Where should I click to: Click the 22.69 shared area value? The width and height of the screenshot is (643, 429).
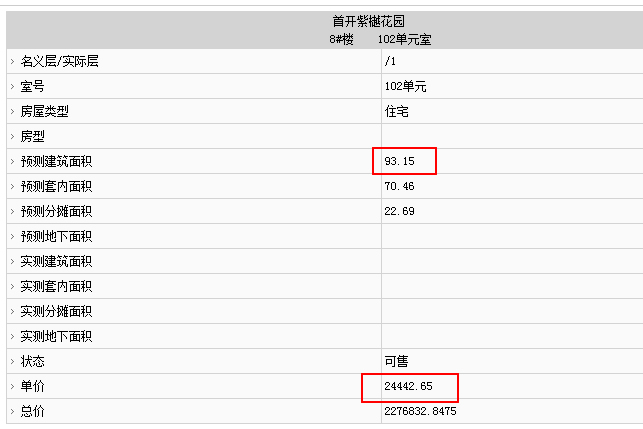[399, 211]
